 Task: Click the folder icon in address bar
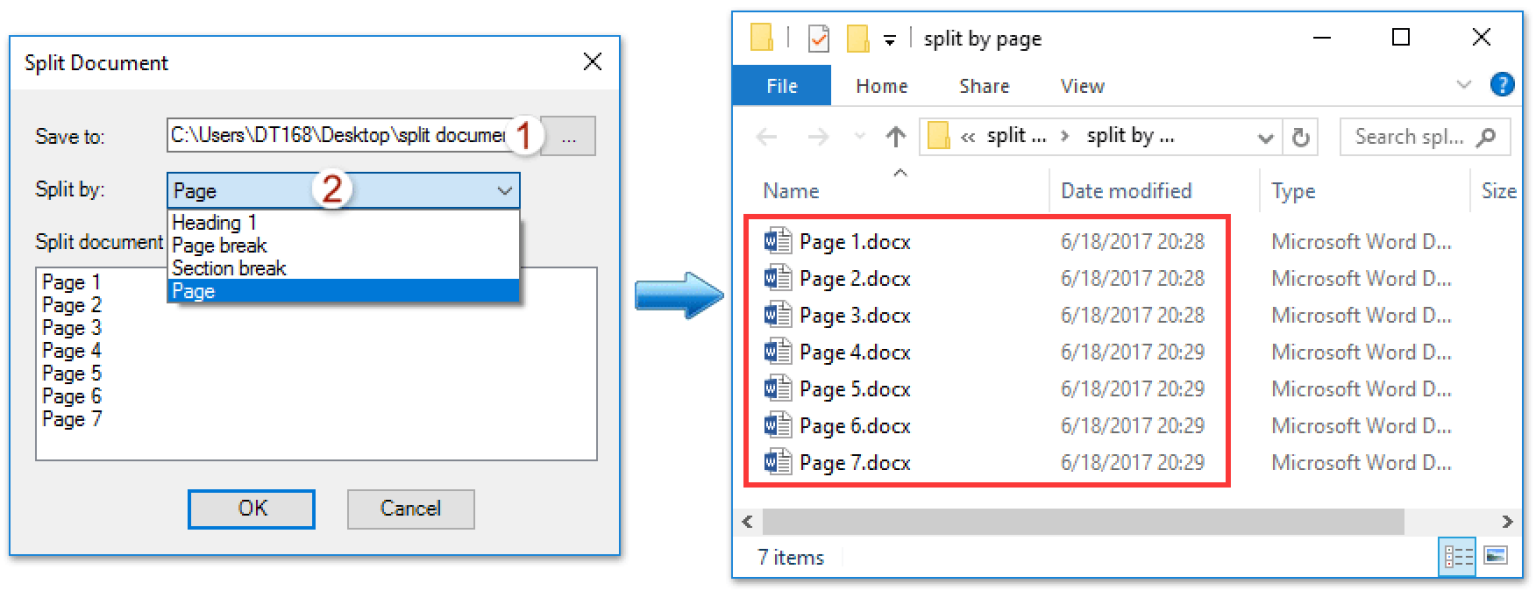click(x=937, y=137)
